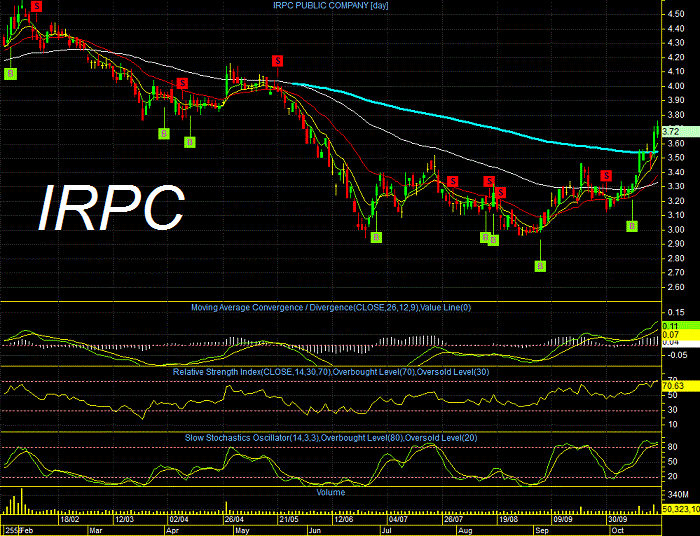
Task: Click the 26/07 date label
Action: coord(453,519)
